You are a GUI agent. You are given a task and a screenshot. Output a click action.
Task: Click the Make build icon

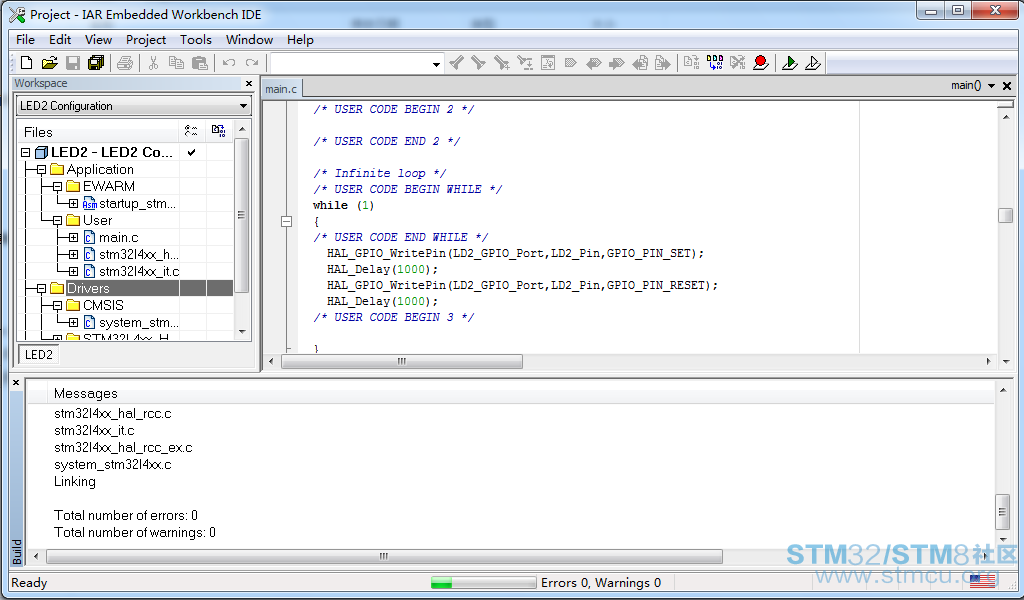tap(715, 63)
